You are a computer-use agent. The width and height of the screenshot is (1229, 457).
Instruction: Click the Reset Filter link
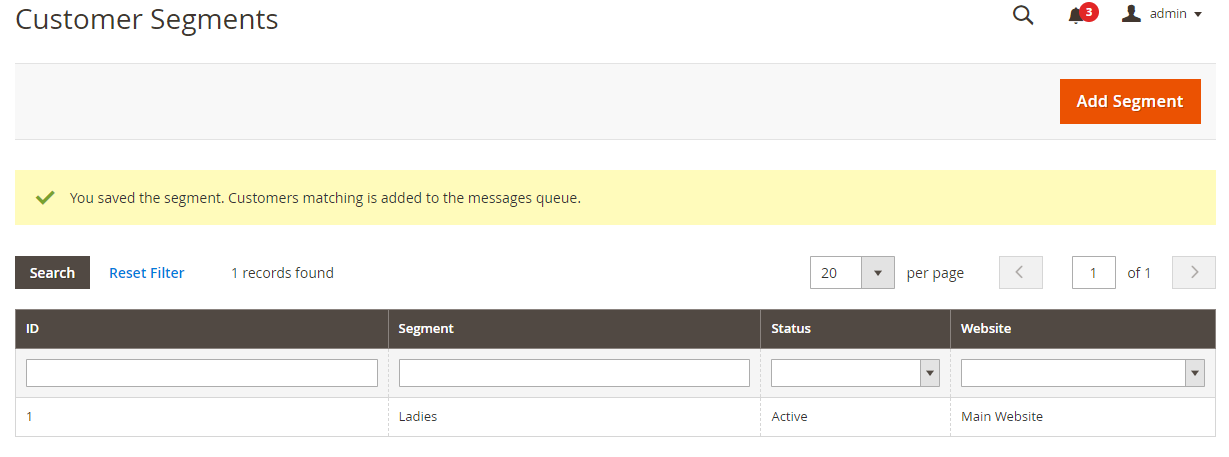coord(147,273)
